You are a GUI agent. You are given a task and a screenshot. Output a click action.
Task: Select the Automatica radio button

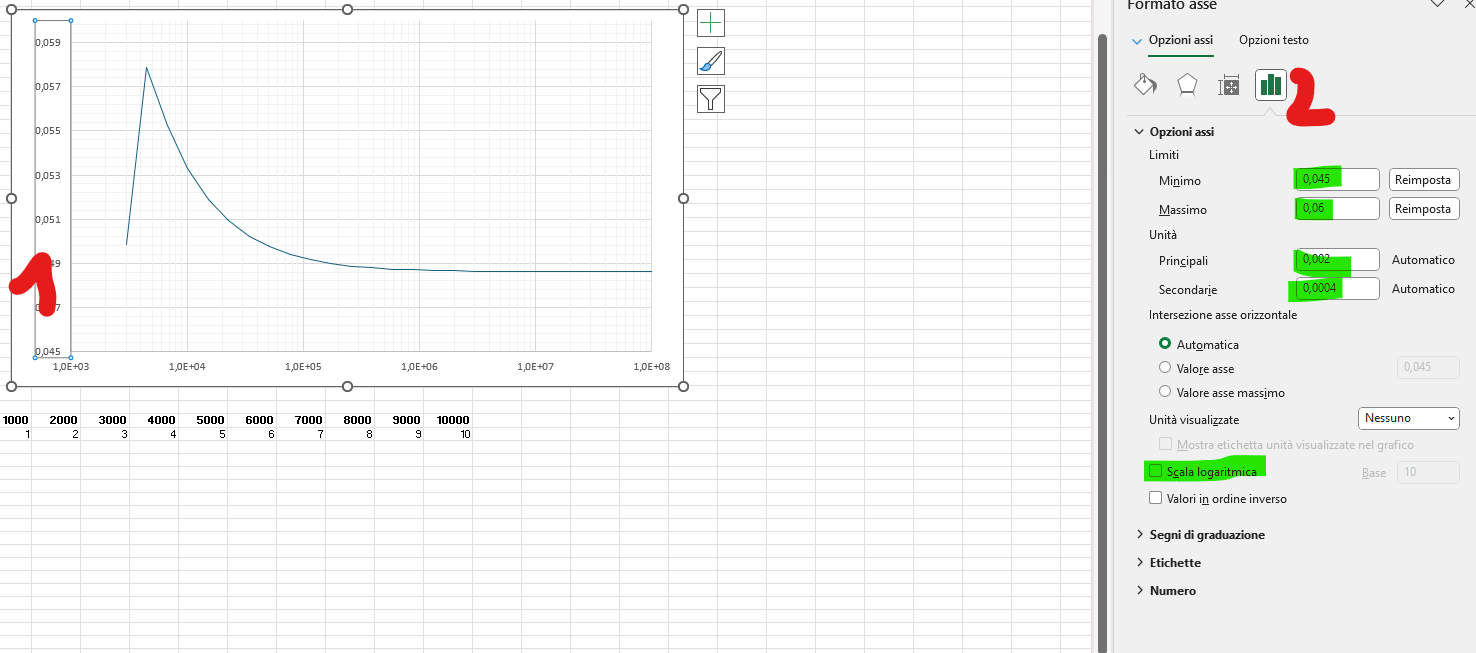click(1165, 343)
